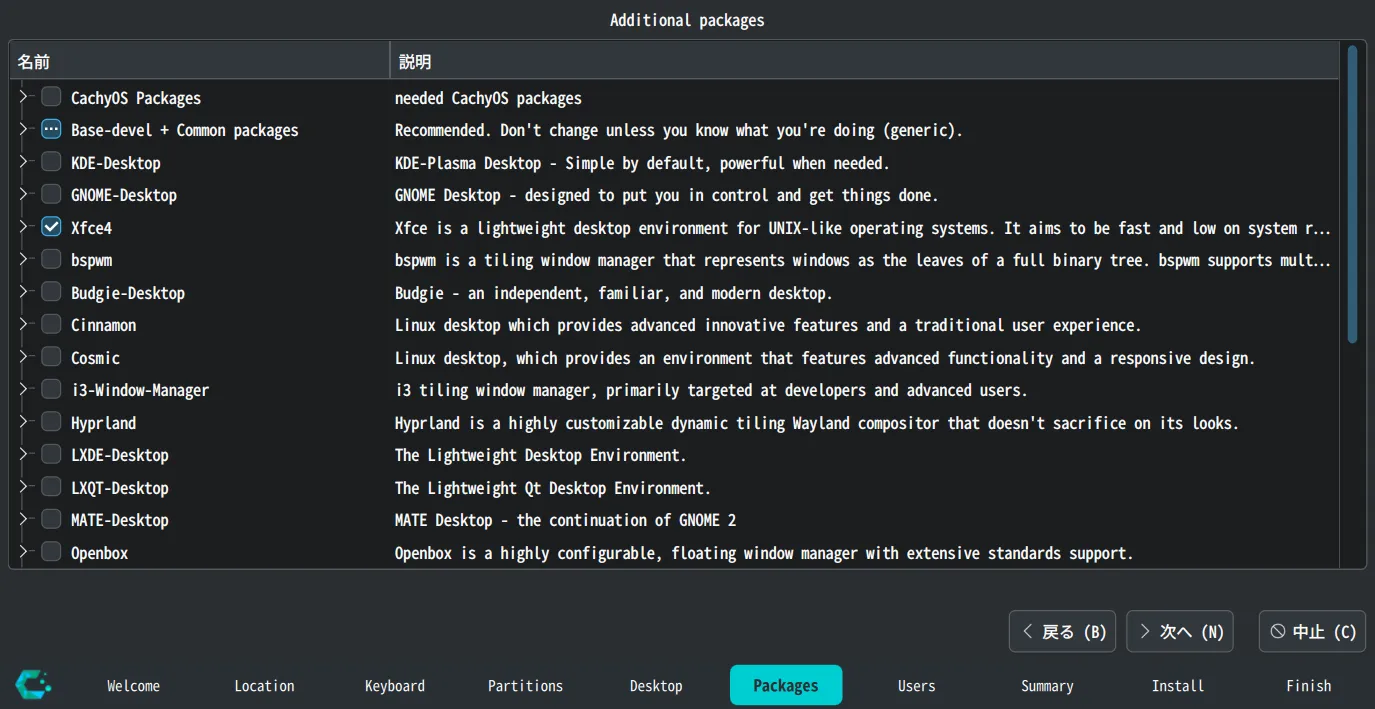This screenshot has height=709, width=1375.
Task: Expand the Cosmic package group
Action: click(x=24, y=357)
